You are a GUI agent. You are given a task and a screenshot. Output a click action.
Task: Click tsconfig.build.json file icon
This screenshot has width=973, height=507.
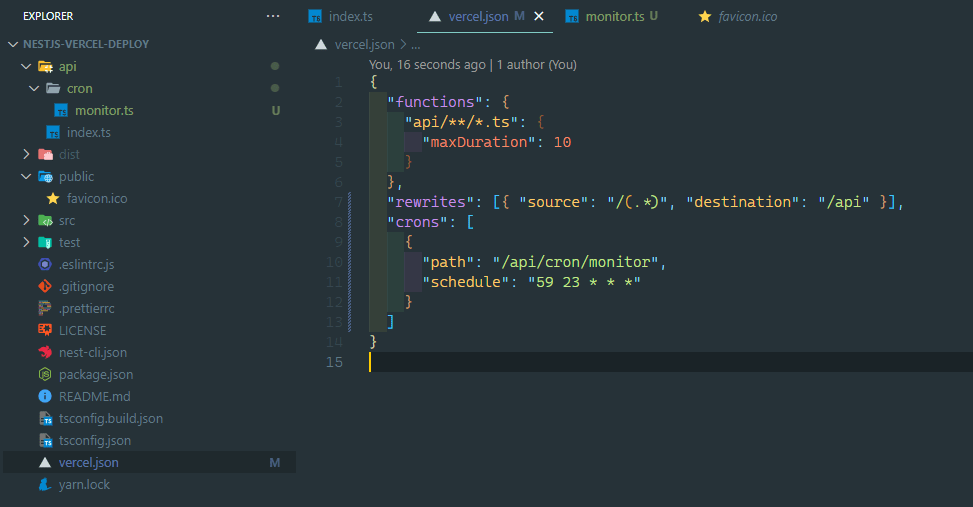[x=45, y=418]
